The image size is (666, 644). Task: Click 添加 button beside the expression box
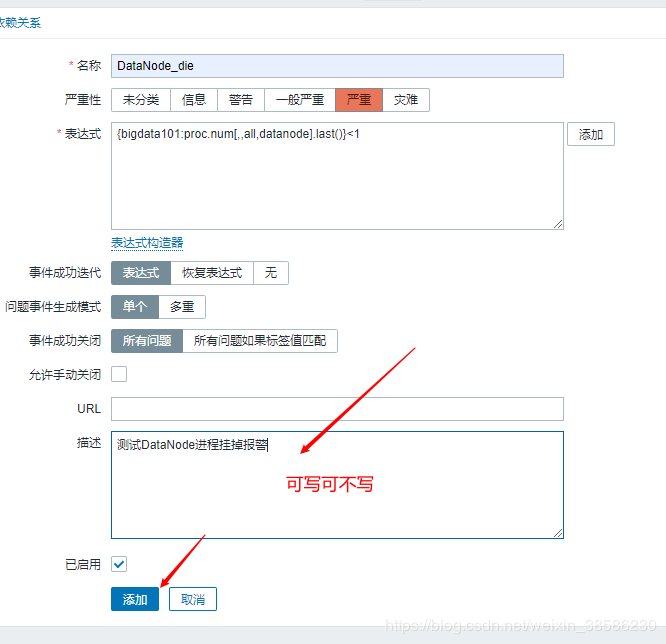click(x=591, y=134)
